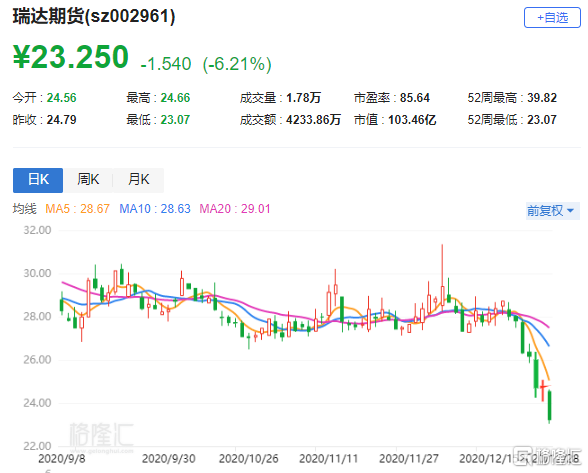Click the 22.00 y-axis label

(x=37, y=446)
